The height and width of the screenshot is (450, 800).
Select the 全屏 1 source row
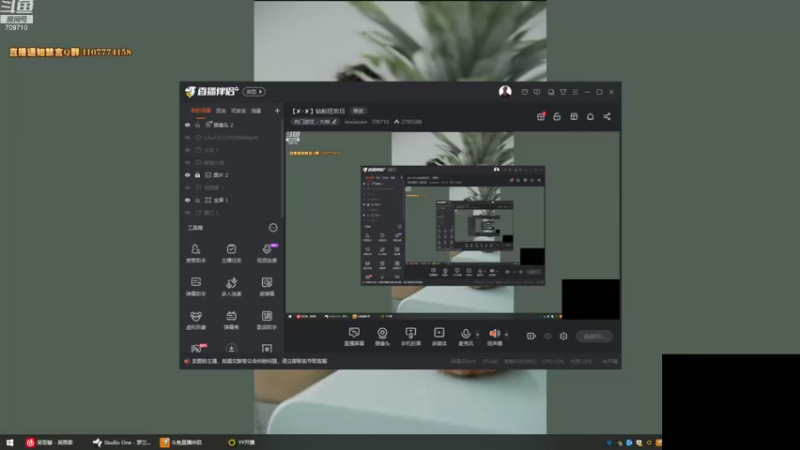232,200
